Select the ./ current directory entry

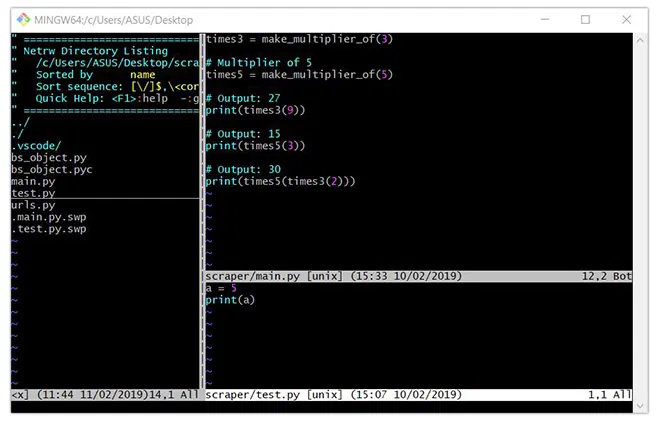click(x=17, y=134)
